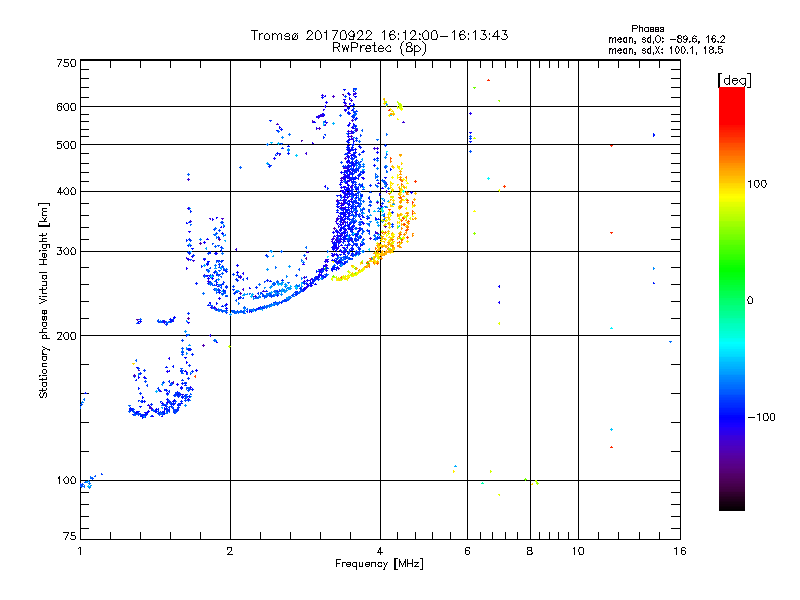Click colorbar tick label '-100'
The width and height of the screenshot is (800, 600).
[x=761, y=417]
